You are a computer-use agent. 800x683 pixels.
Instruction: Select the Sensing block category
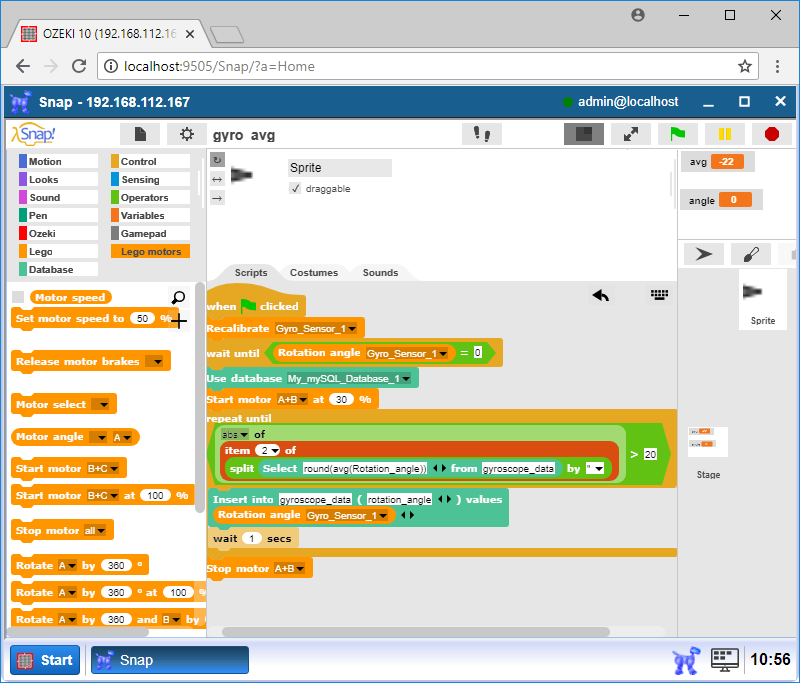point(150,180)
